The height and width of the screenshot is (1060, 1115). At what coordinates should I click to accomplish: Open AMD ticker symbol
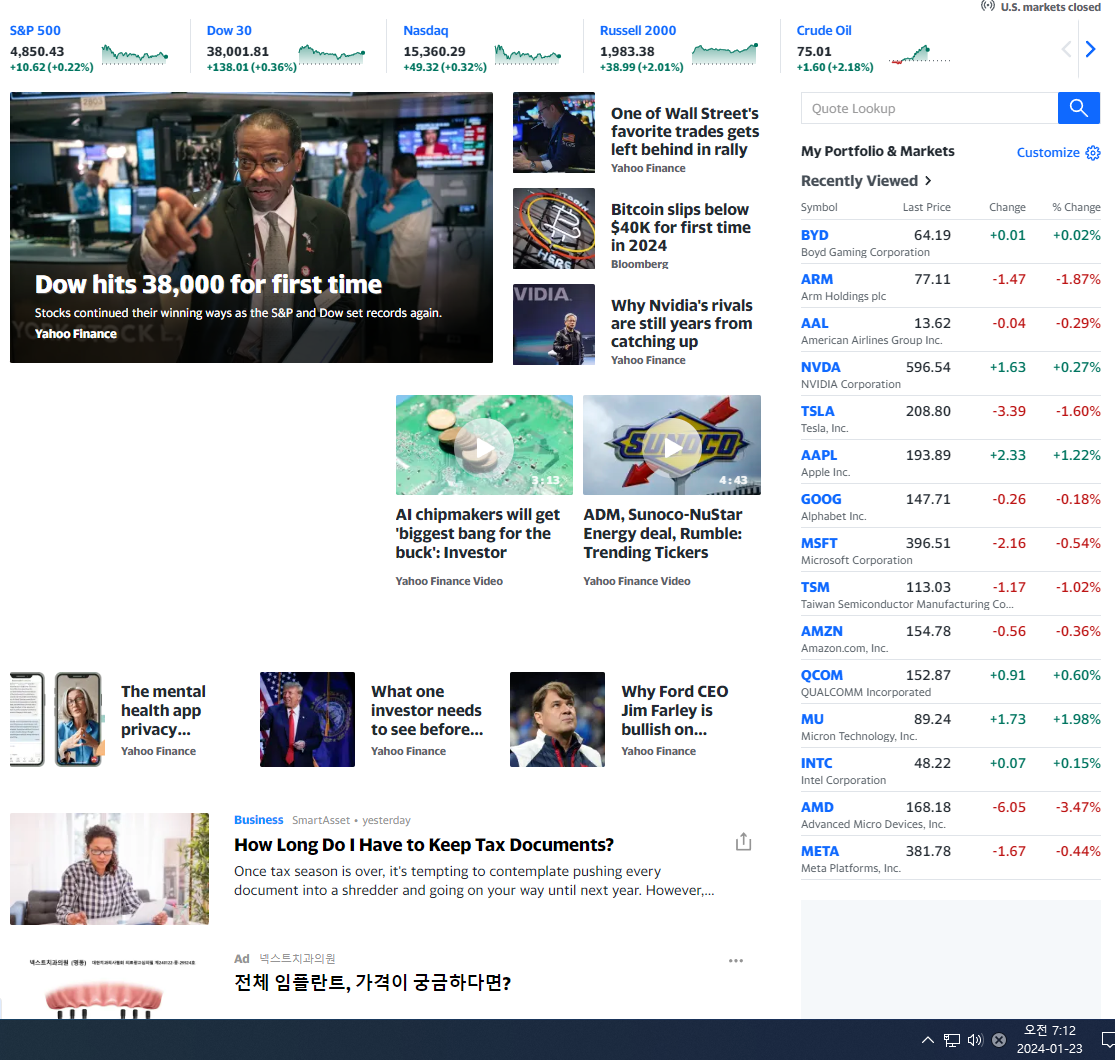coord(817,808)
